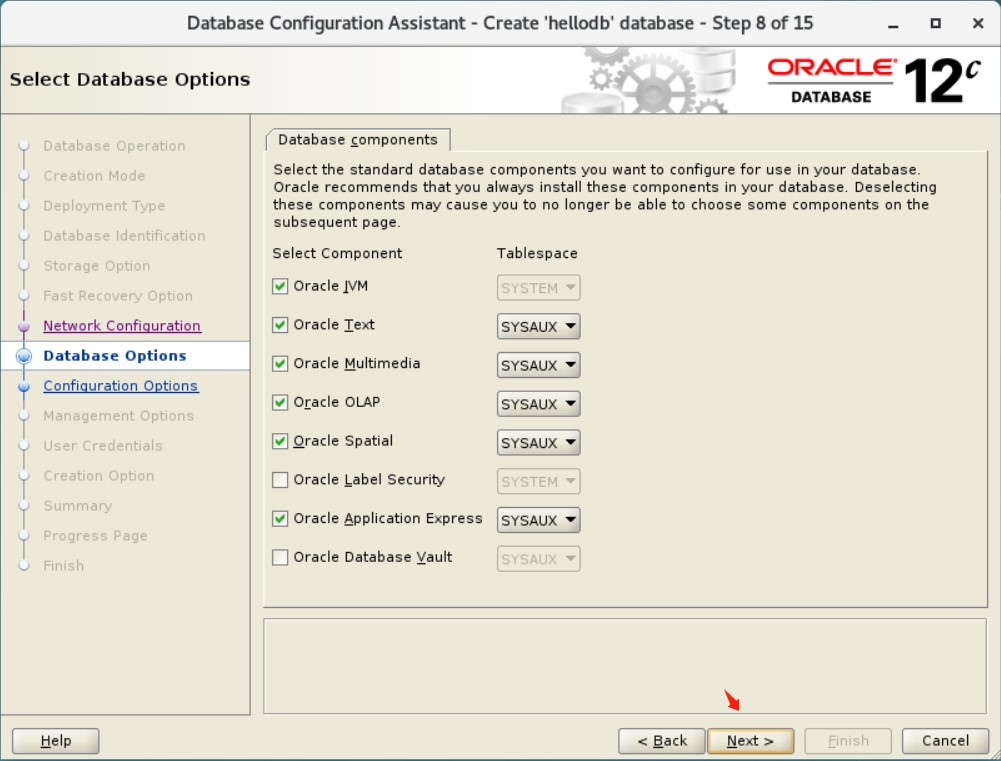Open Oracle OLAP tablespace dropdown

[x=538, y=404]
